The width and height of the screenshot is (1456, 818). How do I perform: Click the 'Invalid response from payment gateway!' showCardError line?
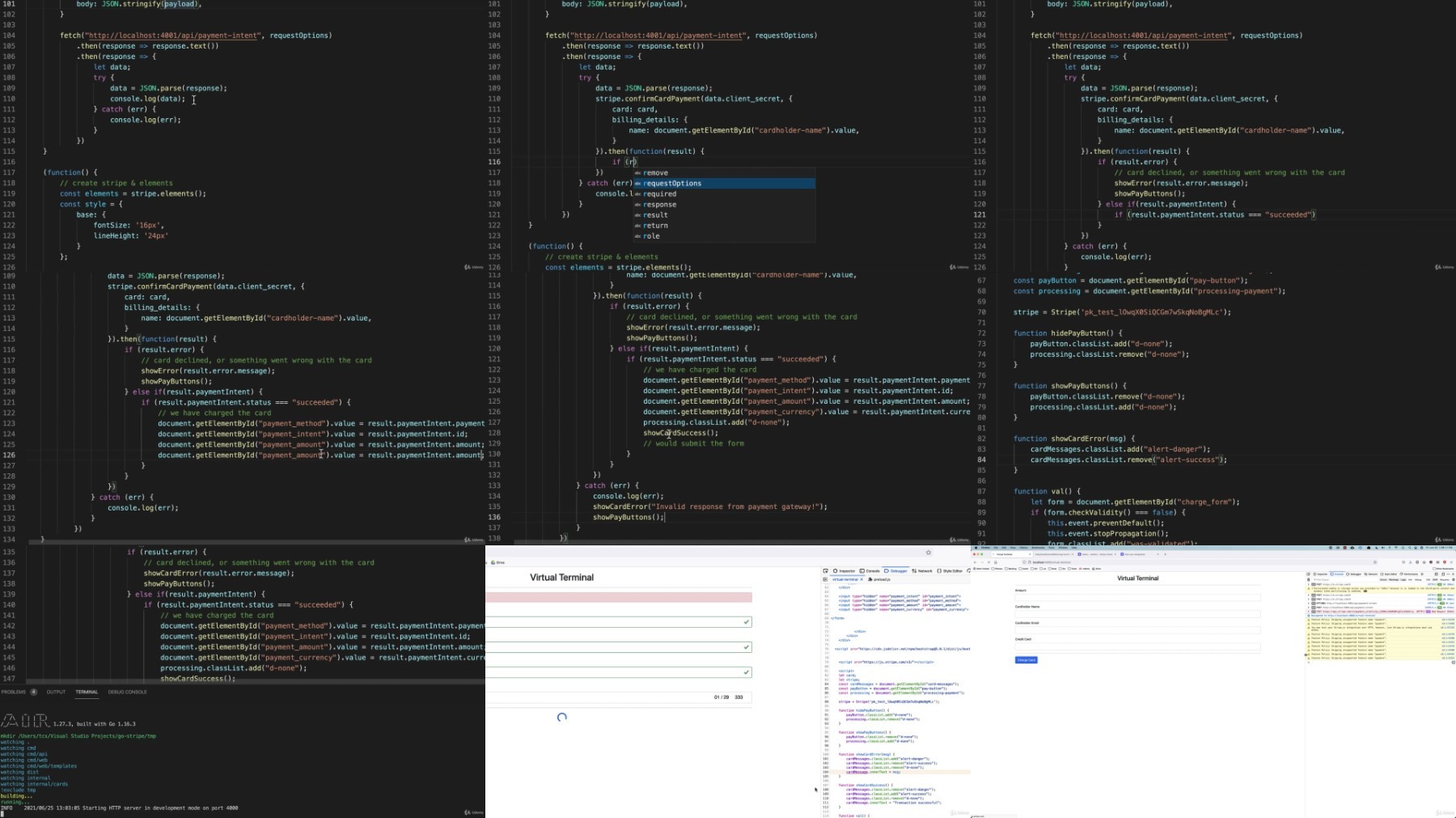[x=710, y=506]
